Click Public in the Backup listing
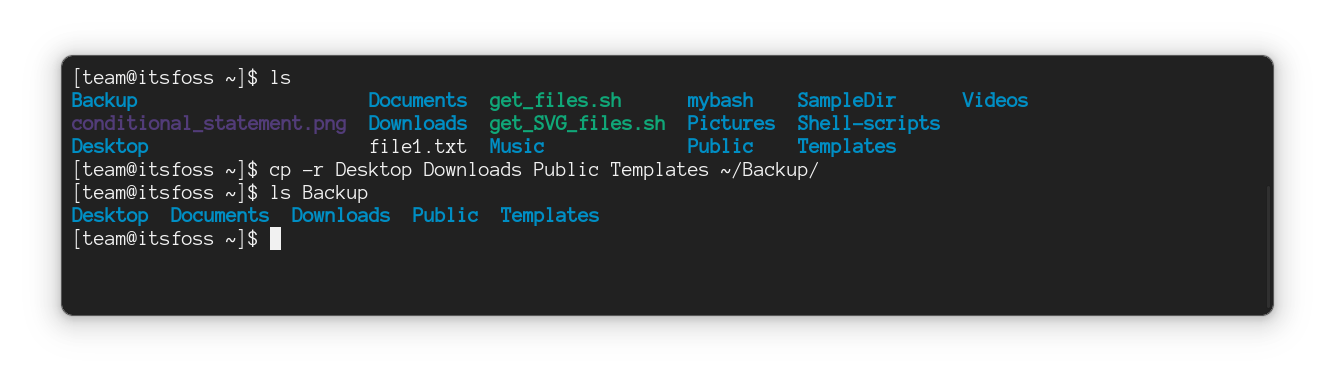Screen dimensions: 1335x383 tap(445, 216)
